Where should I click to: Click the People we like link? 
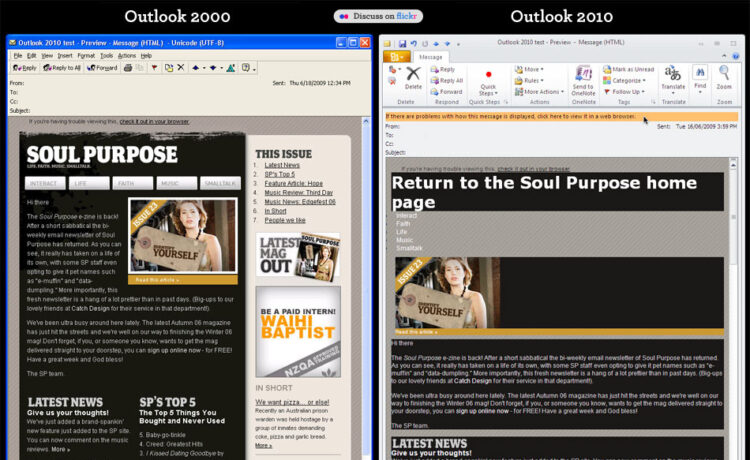285,220
